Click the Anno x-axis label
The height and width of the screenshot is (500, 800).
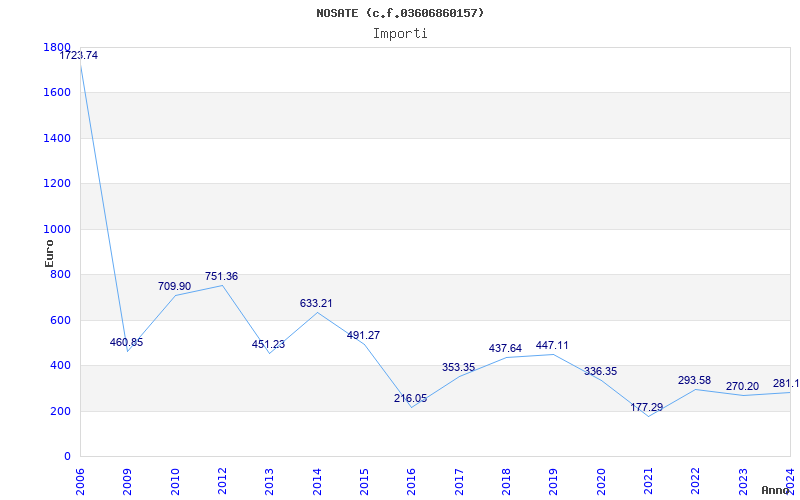777,490
